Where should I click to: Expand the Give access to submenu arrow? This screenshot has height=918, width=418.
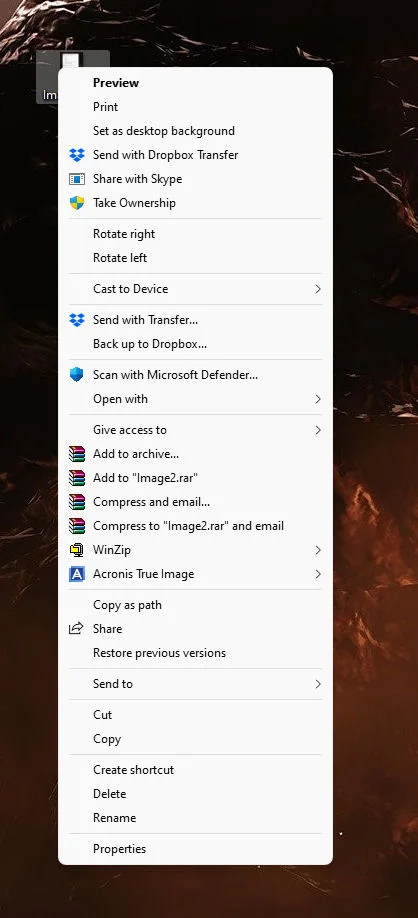pos(318,430)
